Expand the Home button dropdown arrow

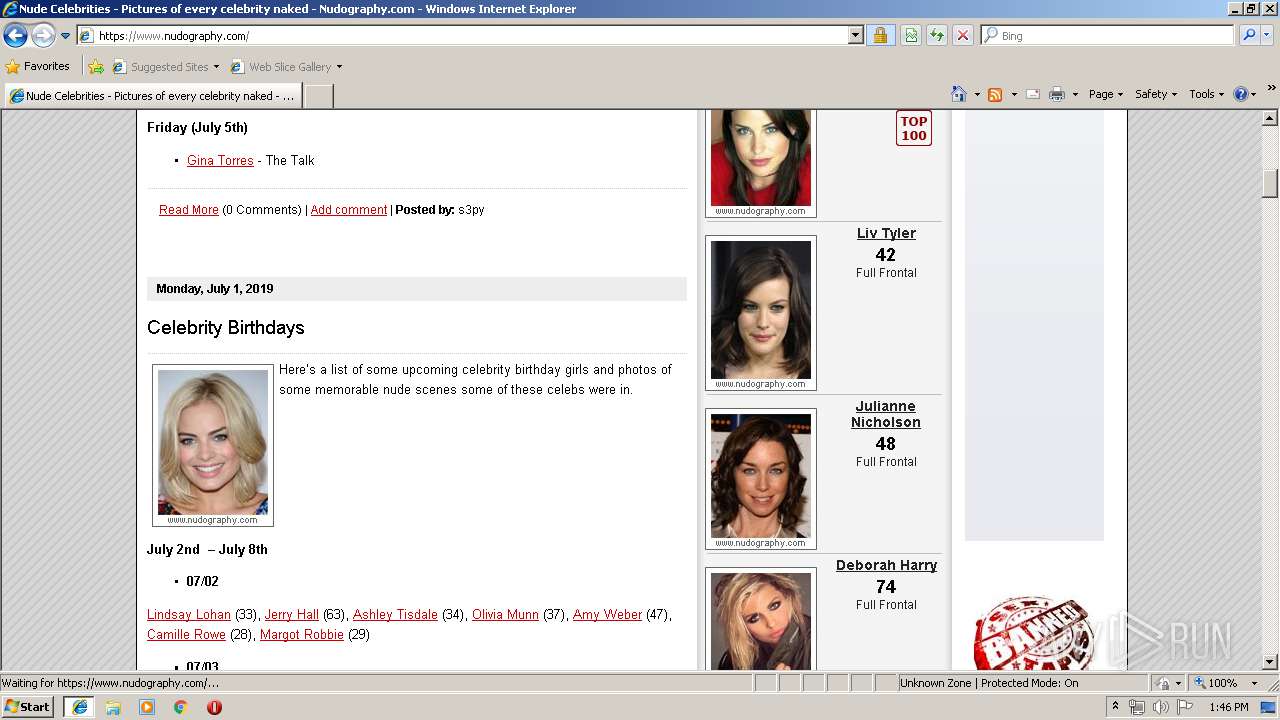[x=977, y=94]
